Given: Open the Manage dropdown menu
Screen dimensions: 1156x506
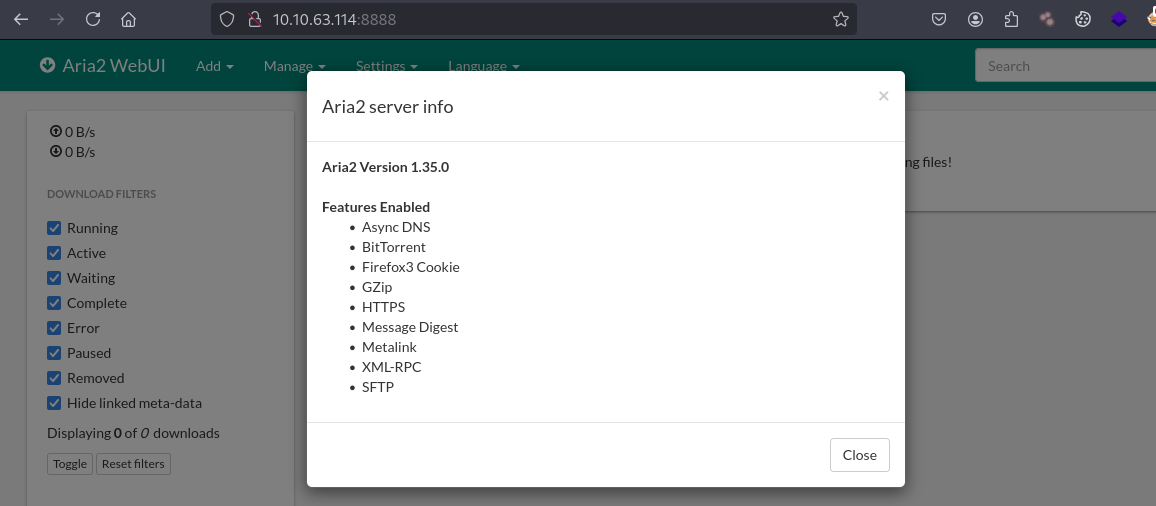Looking at the screenshot, I should 294,66.
